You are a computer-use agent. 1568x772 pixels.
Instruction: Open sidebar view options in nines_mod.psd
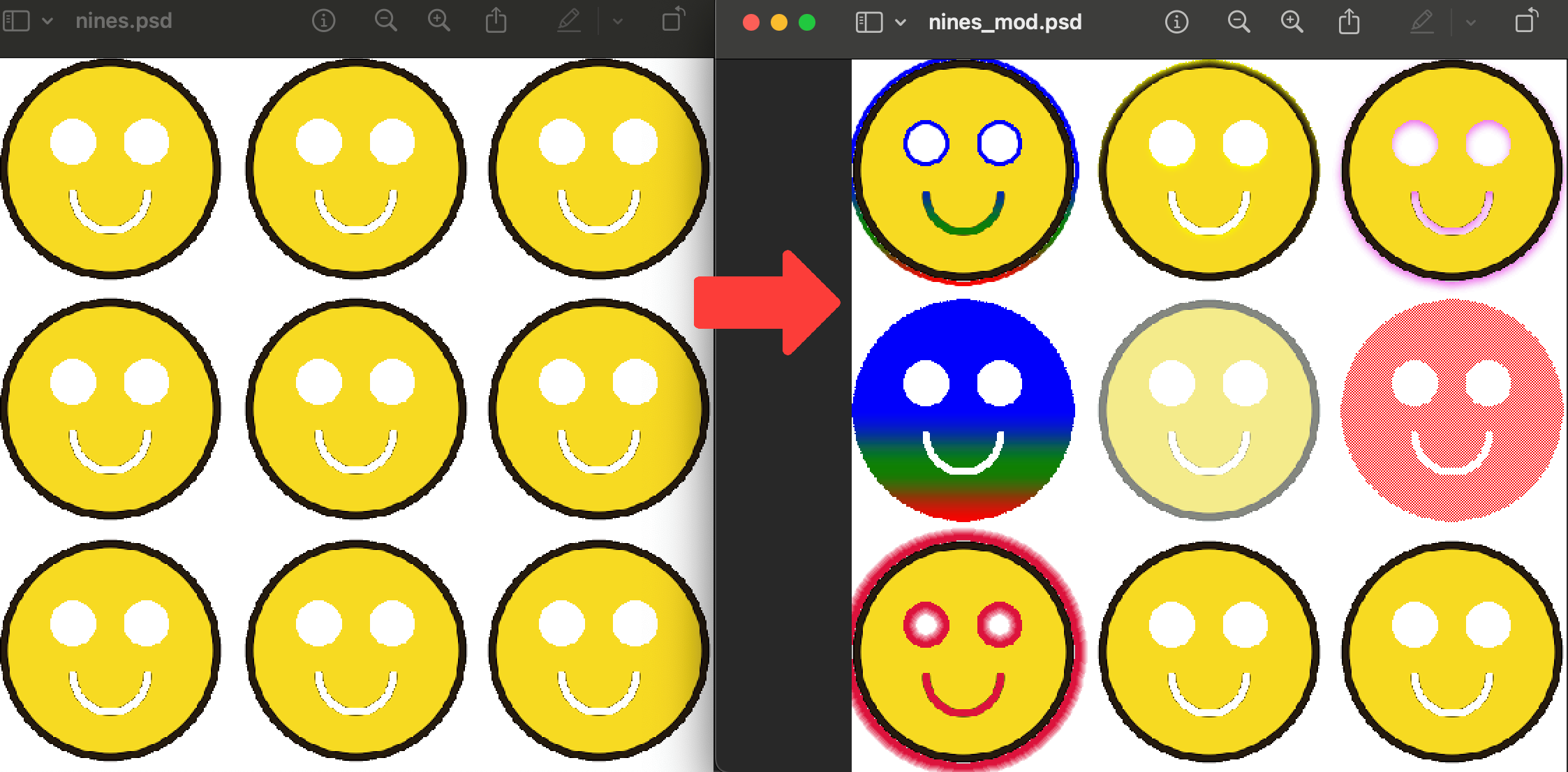click(901, 22)
